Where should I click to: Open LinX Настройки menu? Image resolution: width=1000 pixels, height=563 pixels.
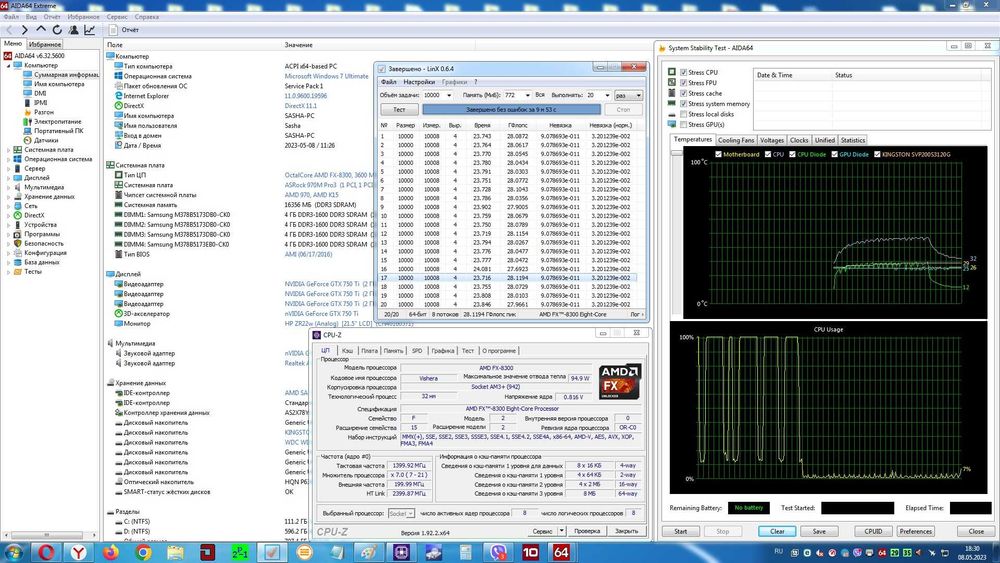419,82
